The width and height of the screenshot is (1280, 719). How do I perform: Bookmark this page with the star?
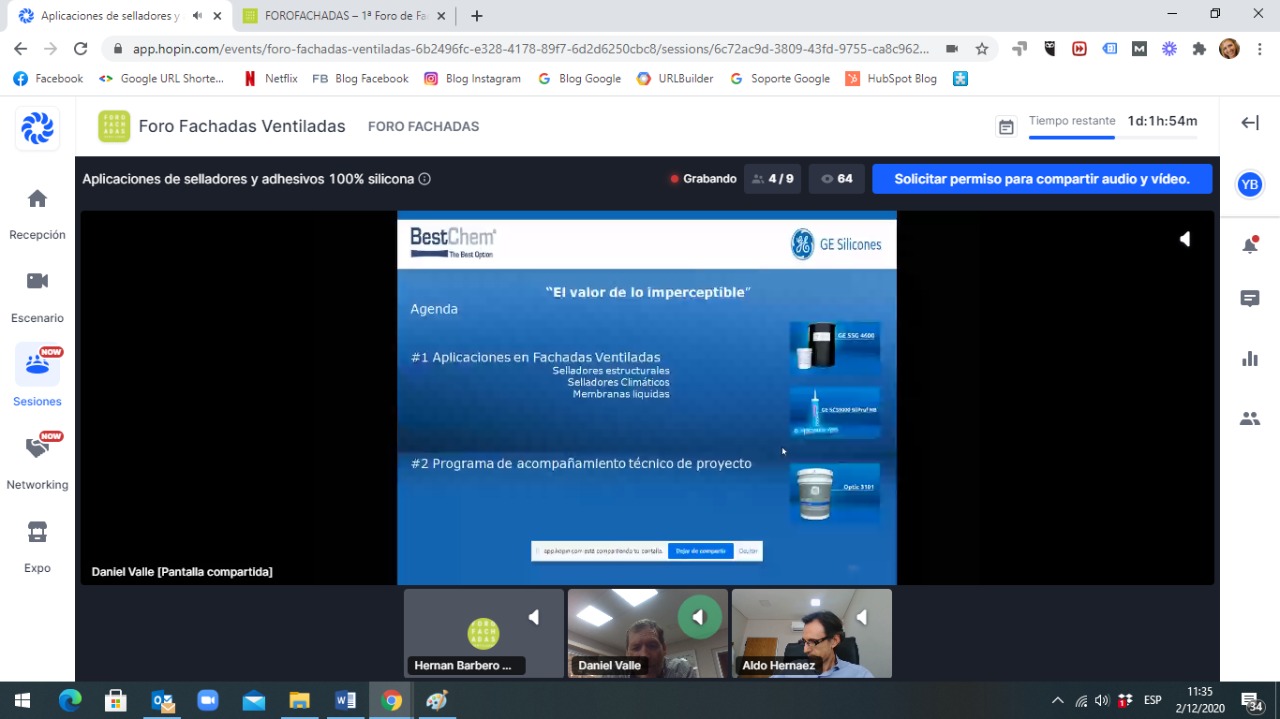coord(982,48)
